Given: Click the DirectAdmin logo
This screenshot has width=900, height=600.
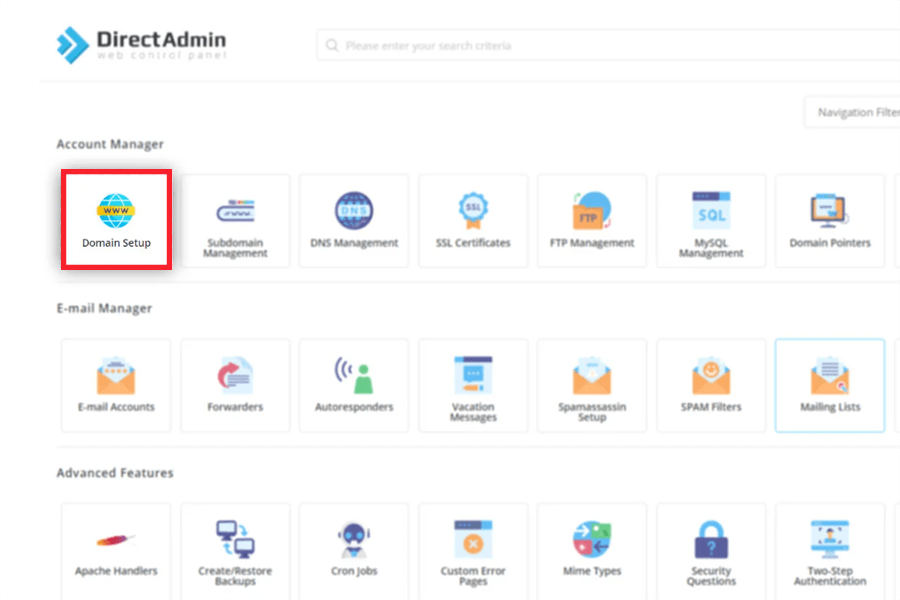Looking at the screenshot, I should 141,44.
